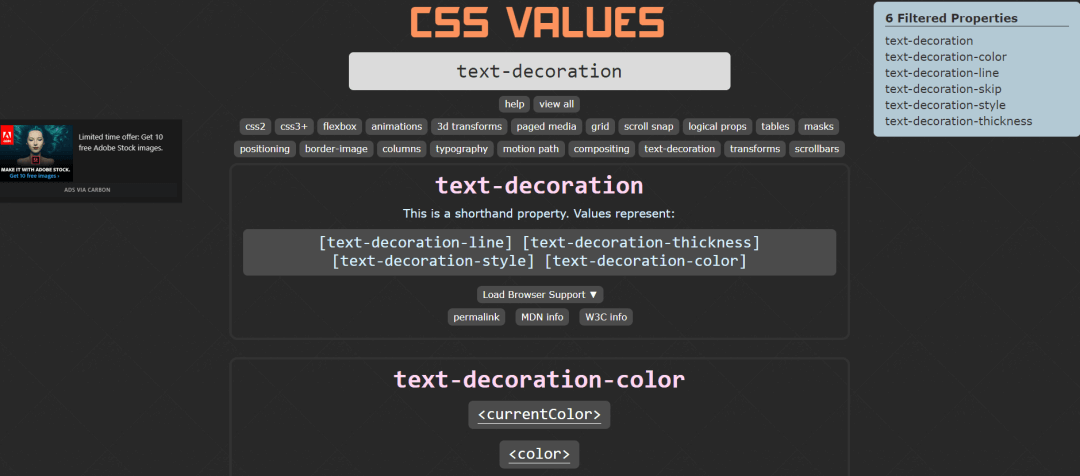Screen dimensions: 1080x476
Task: Select the flexbox filter tag
Action: point(340,126)
